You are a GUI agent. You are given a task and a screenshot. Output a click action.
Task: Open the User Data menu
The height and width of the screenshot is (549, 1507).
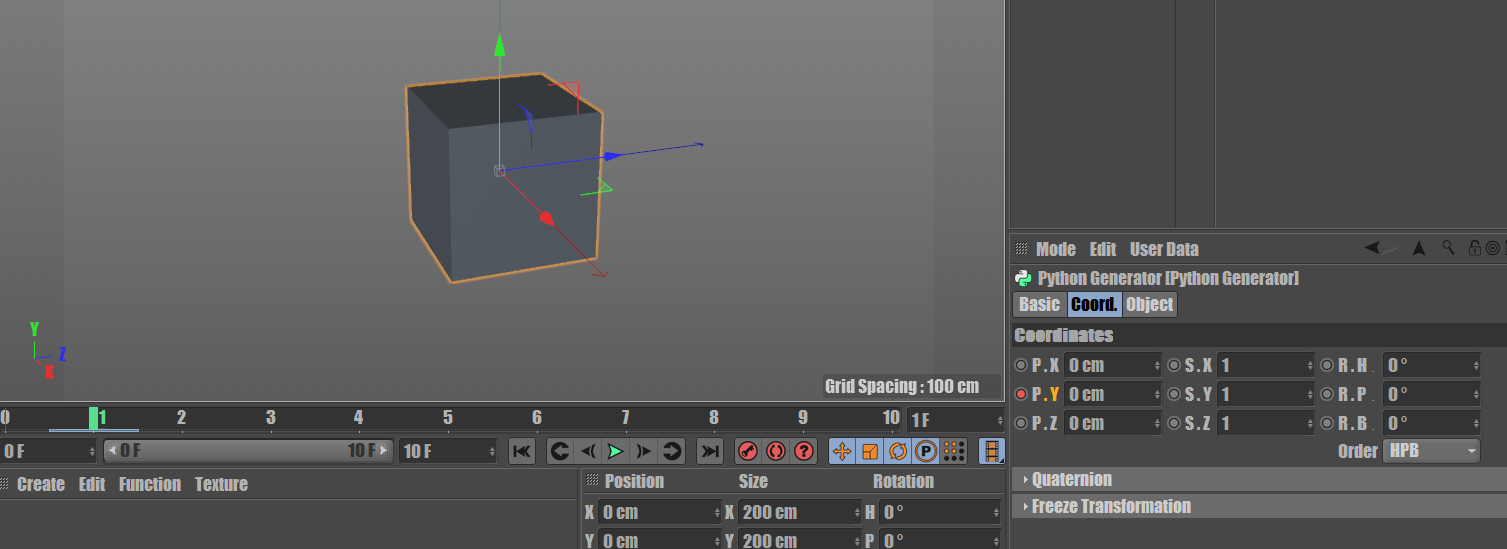[1163, 249]
